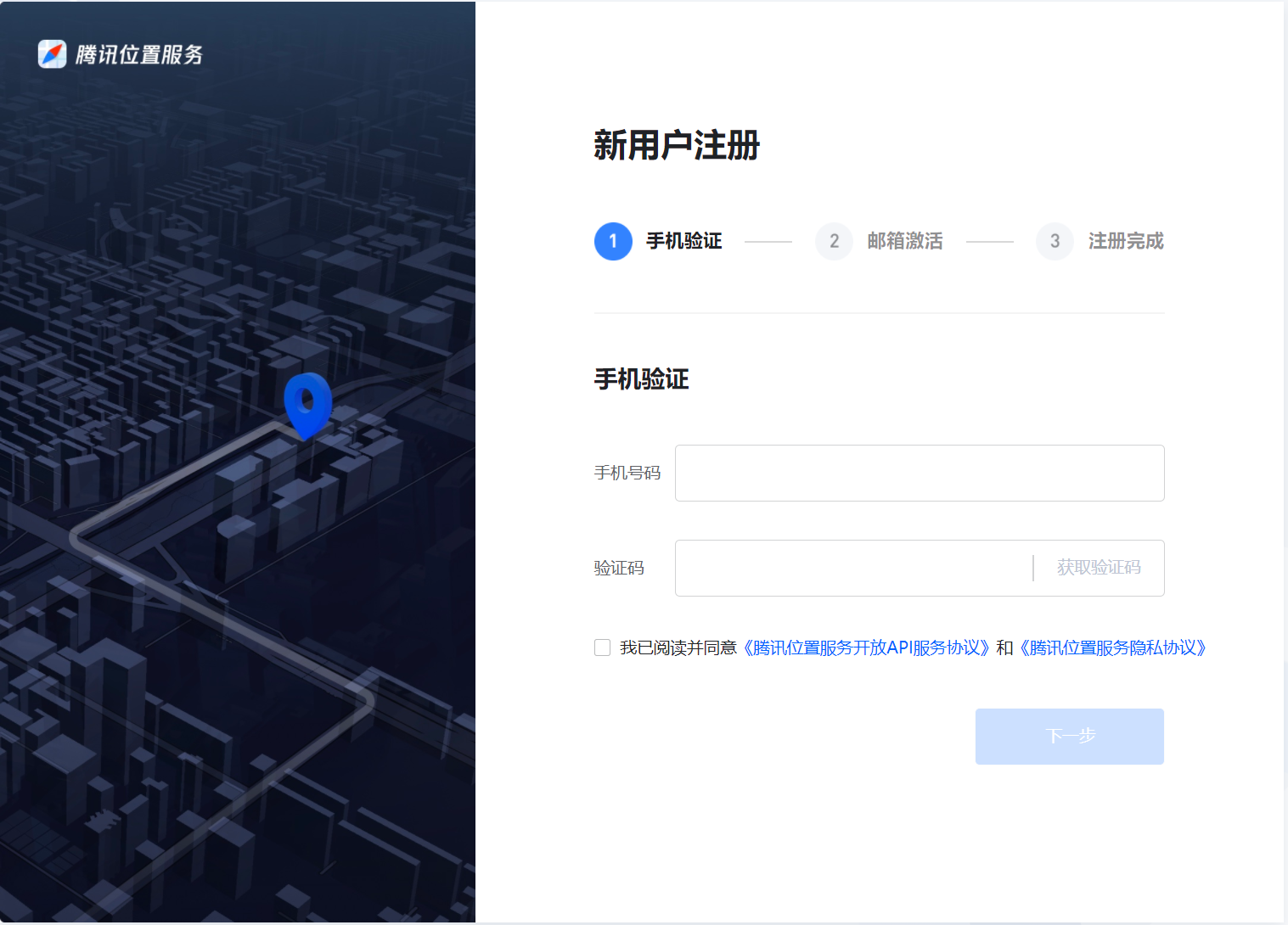Focus the 验证码 code input field
The image size is (1288, 925).
[852, 569]
